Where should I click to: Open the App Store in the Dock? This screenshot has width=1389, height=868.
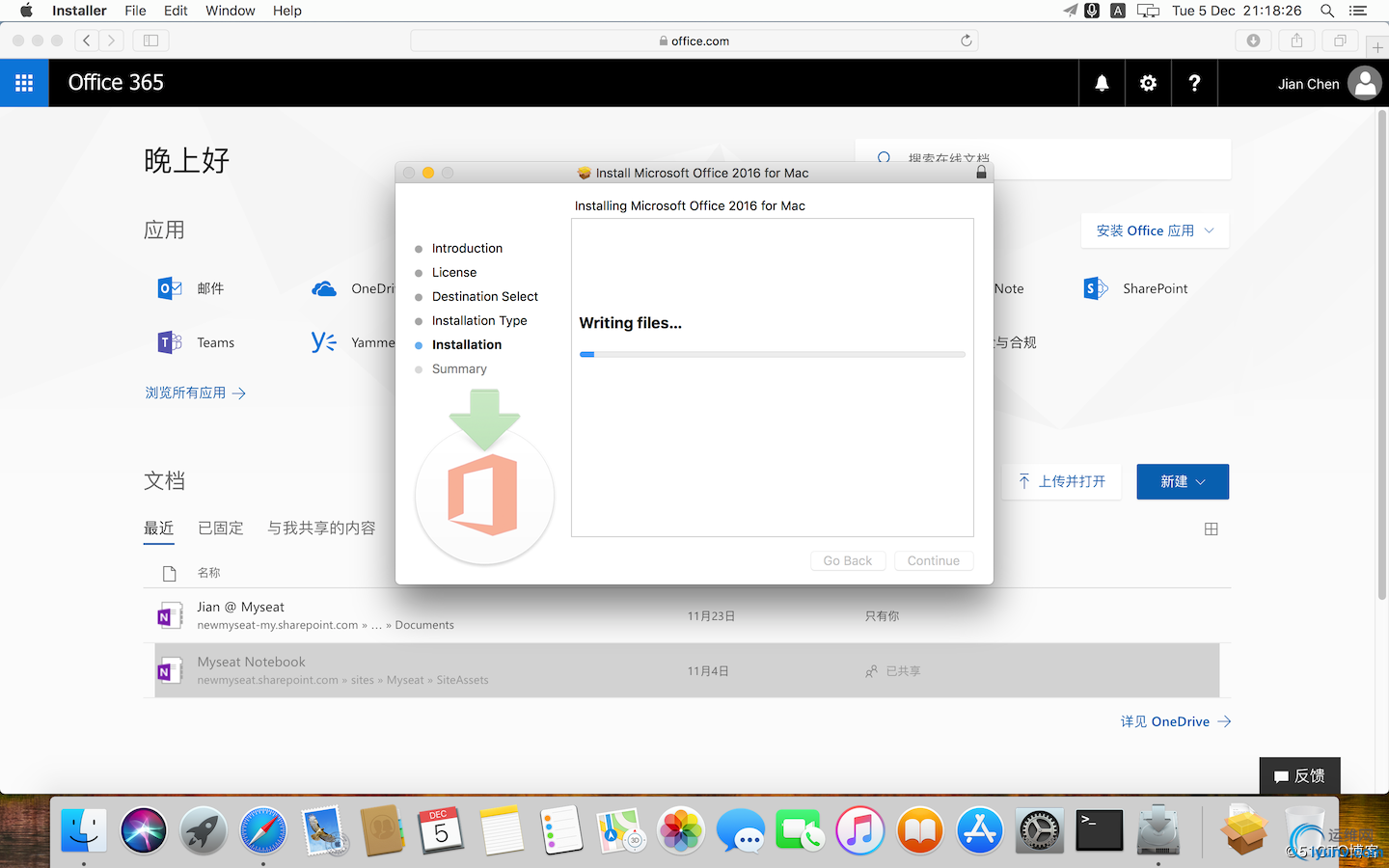pyautogui.click(x=980, y=830)
